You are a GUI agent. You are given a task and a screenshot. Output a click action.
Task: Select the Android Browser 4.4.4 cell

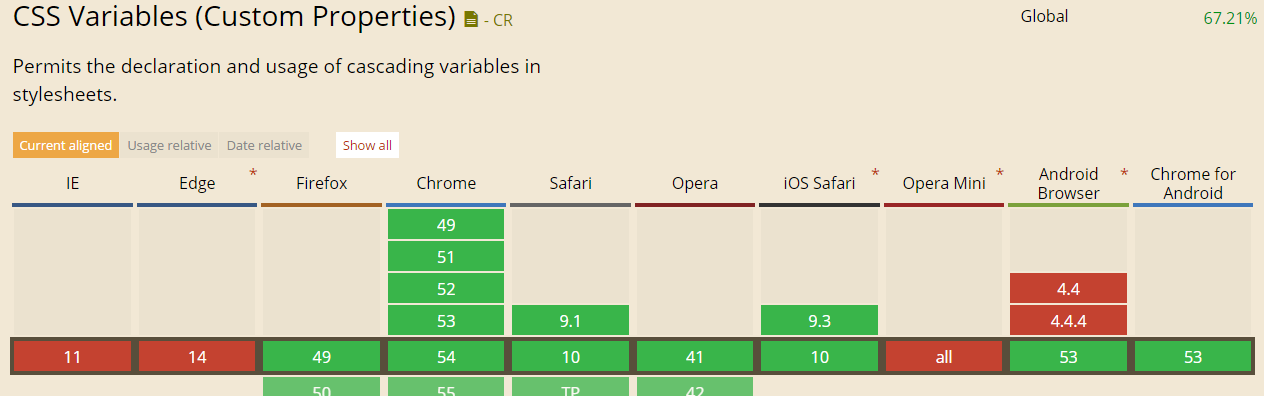tap(1068, 321)
